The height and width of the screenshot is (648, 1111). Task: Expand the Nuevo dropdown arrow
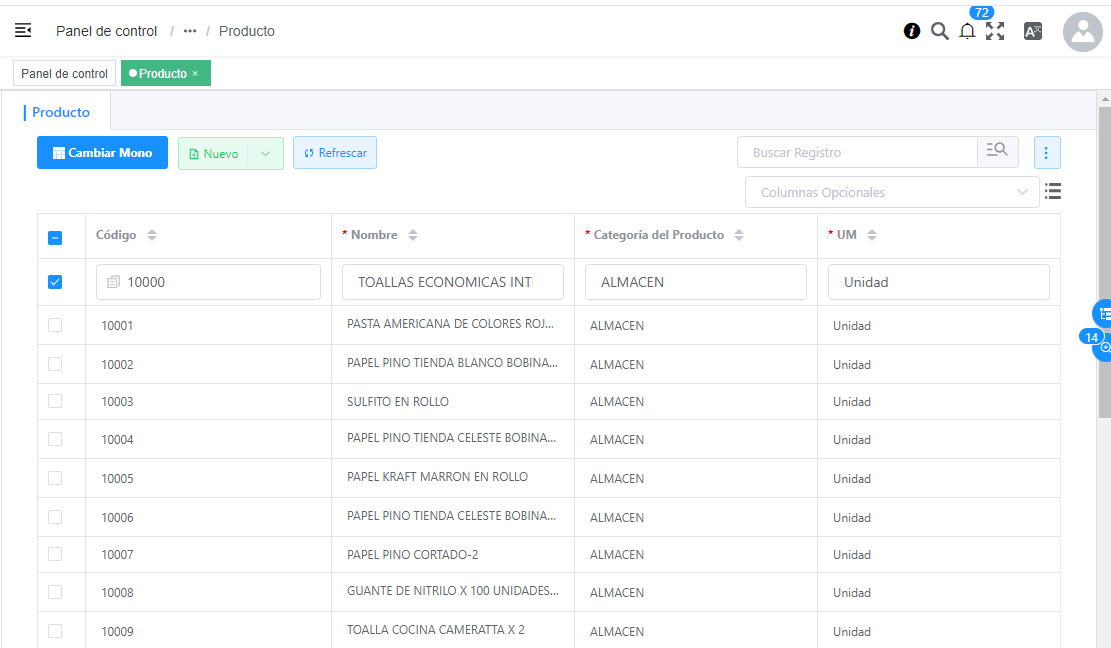click(265, 153)
